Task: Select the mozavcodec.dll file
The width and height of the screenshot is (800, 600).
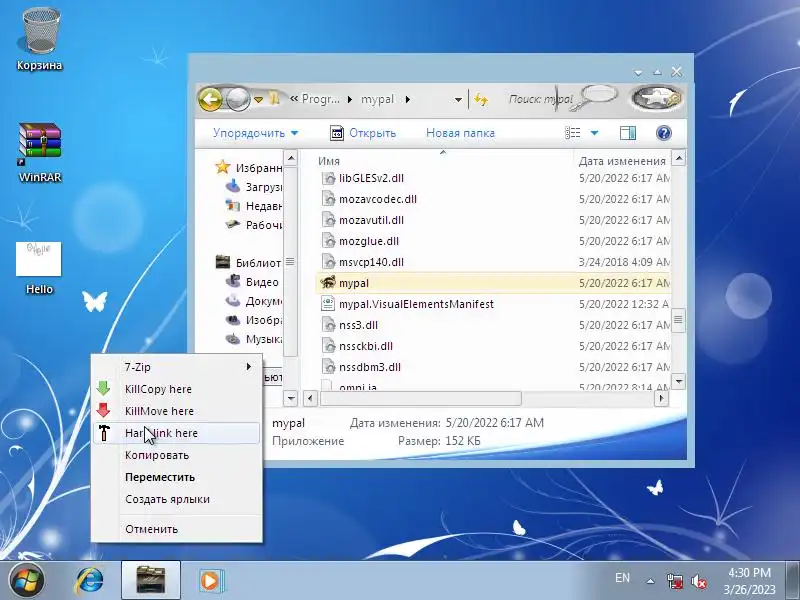Action: point(378,199)
